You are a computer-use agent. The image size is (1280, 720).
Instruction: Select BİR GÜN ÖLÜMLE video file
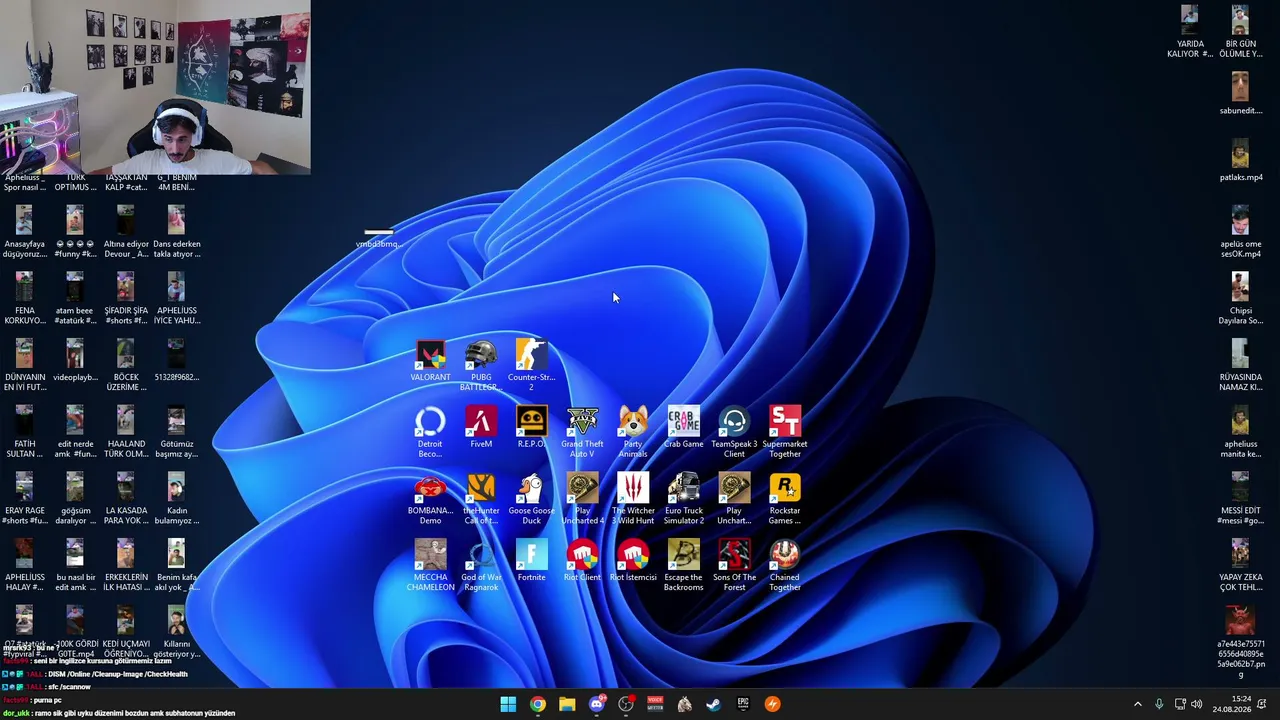pos(1241,32)
